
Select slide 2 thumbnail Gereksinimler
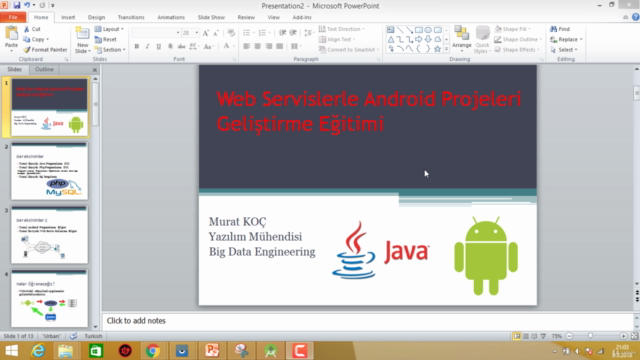[49, 171]
